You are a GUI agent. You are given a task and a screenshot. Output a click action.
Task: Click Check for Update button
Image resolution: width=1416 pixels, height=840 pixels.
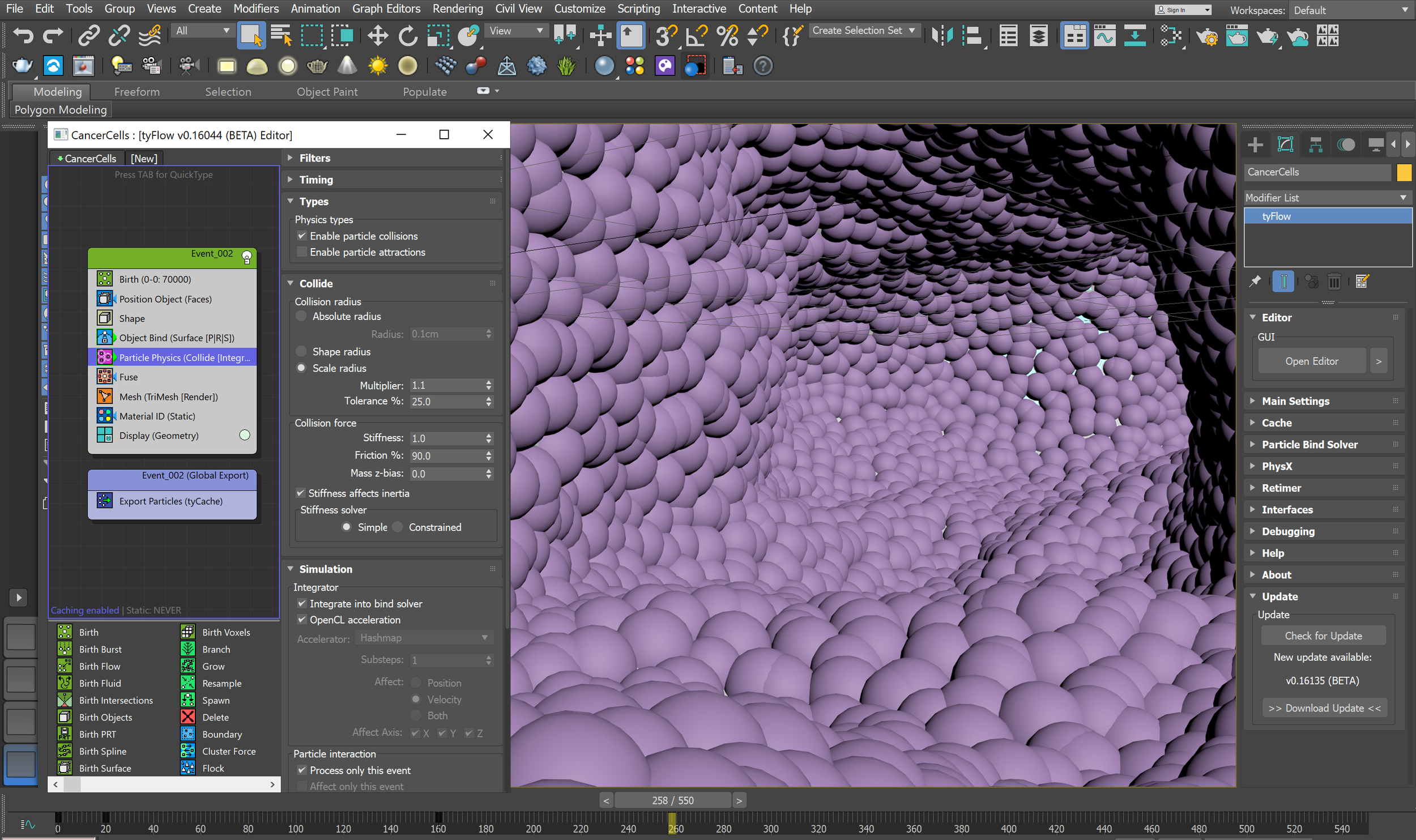click(1323, 636)
